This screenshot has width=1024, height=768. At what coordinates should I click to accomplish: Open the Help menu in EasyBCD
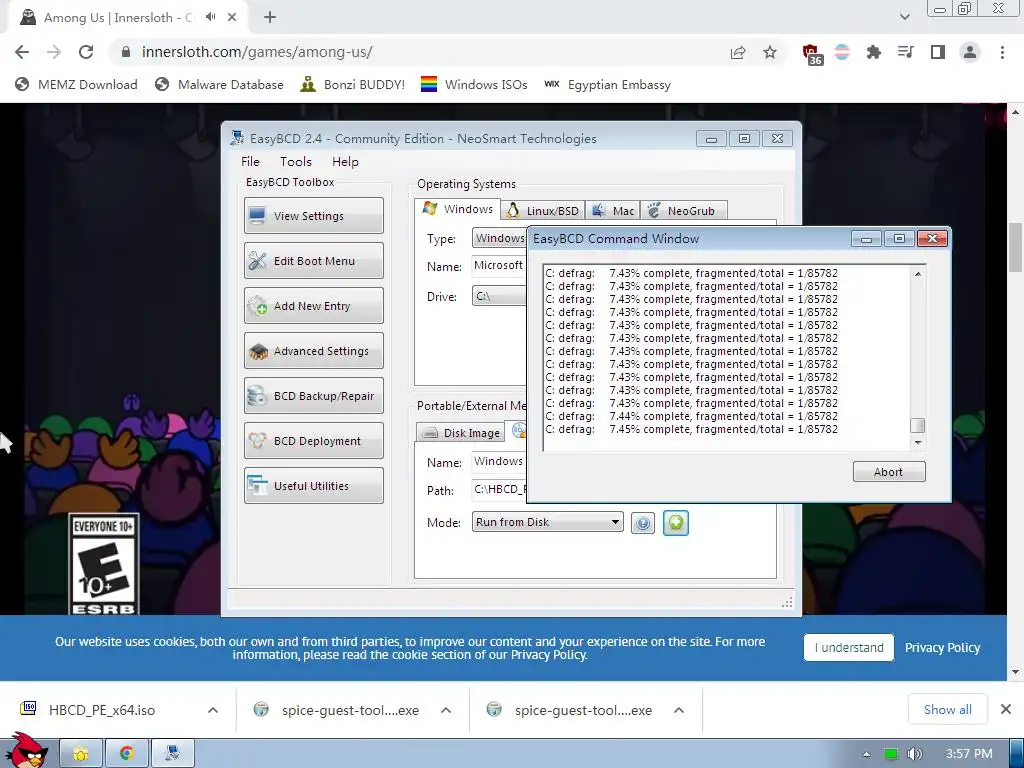[x=345, y=161]
